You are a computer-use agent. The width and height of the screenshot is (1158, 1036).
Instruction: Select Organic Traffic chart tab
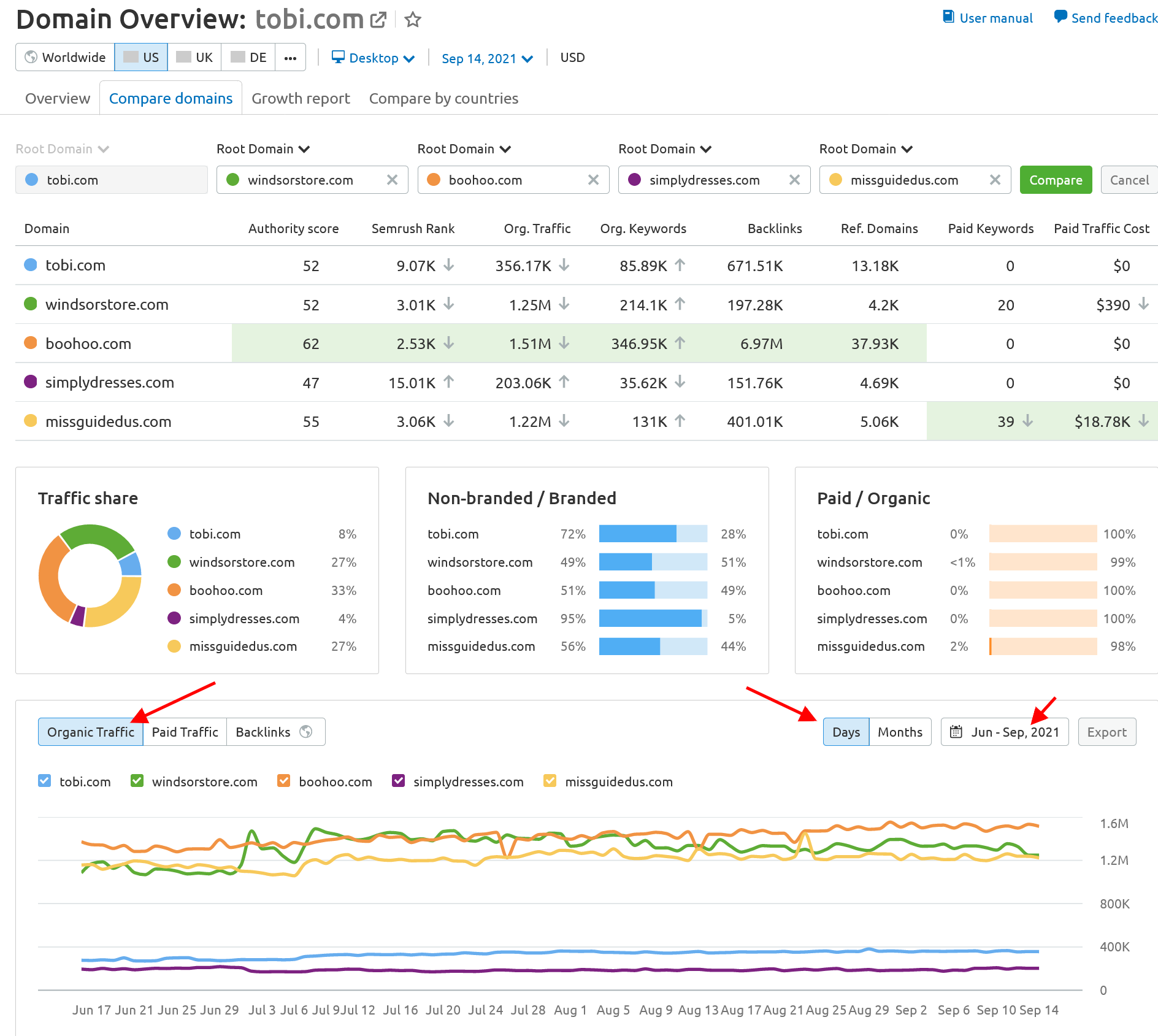(91, 732)
